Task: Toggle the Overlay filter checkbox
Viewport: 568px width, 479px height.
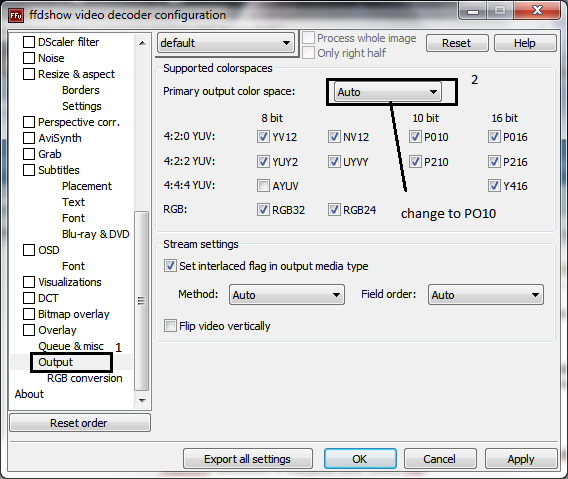Action: coord(29,330)
